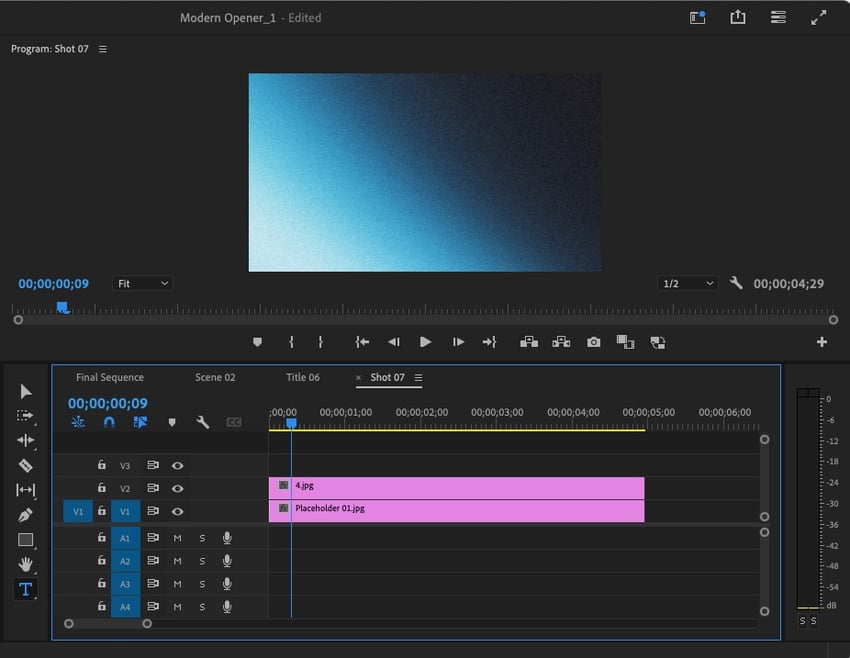Lock video track V3
The width and height of the screenshot is (850, 658).
(x=101, y=465)
